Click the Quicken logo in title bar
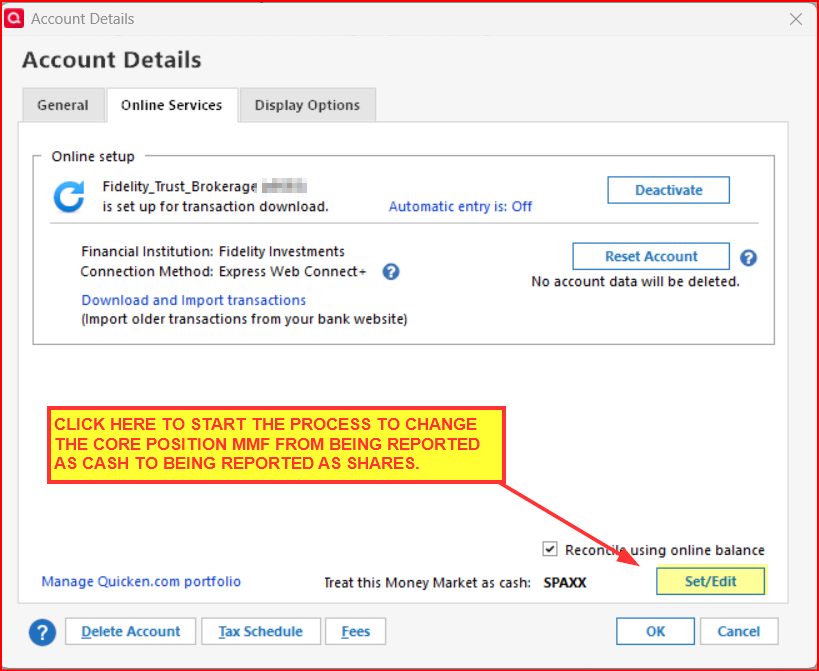Image resolution: width=819 pixels, height=671 pixels. pos(14,18)
